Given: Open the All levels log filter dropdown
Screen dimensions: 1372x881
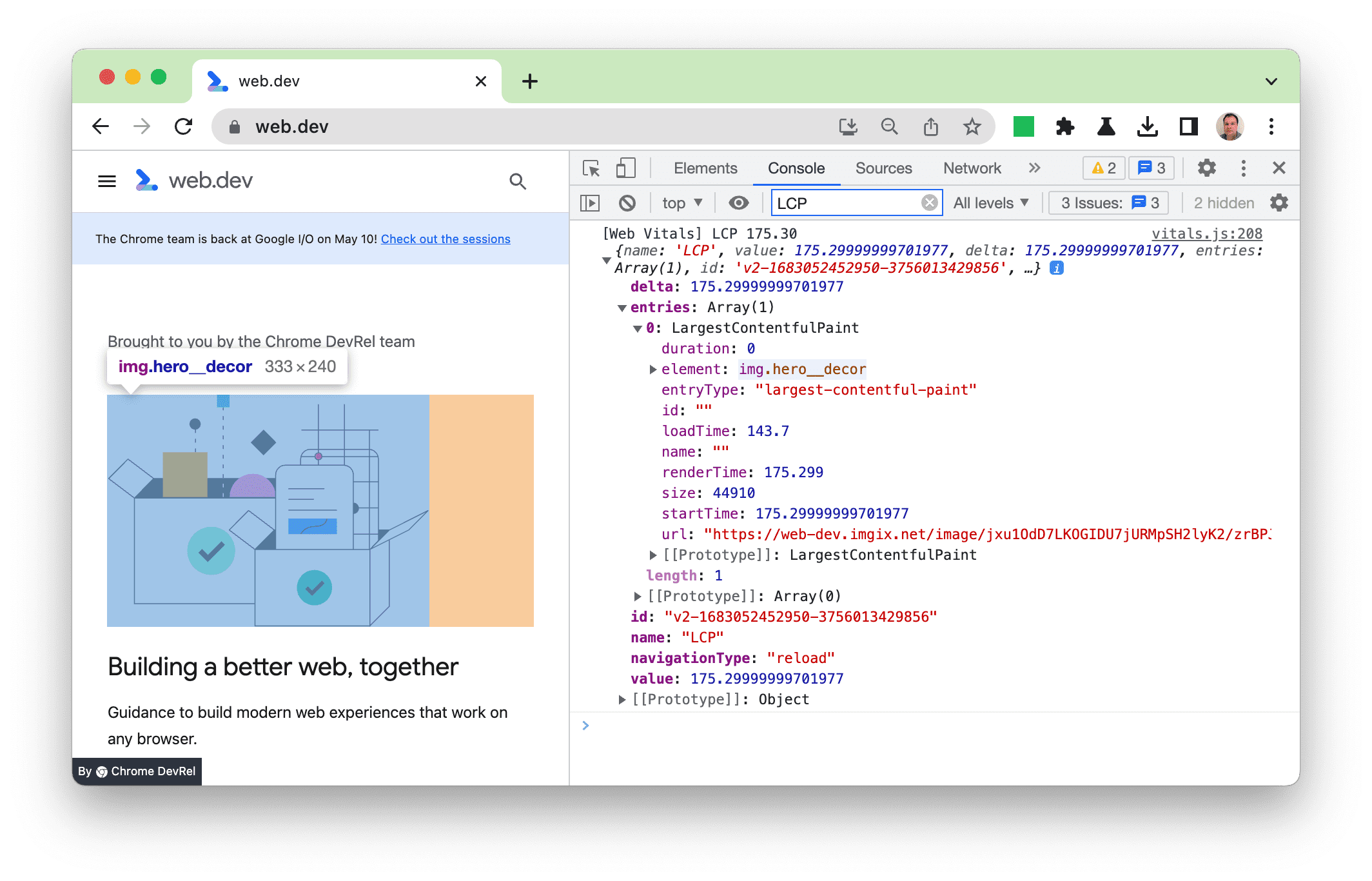Looking at the screenshot, I should (989, 204).
